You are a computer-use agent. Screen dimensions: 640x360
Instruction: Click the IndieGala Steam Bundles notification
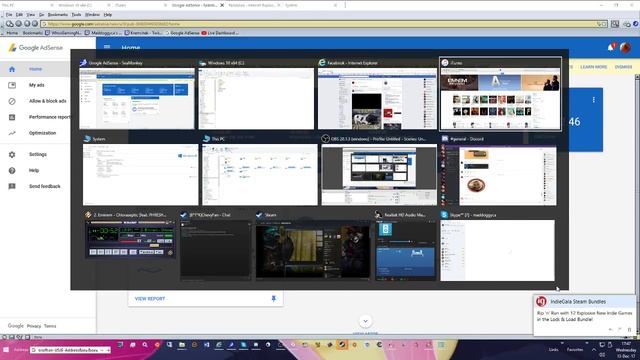[584, 315]
